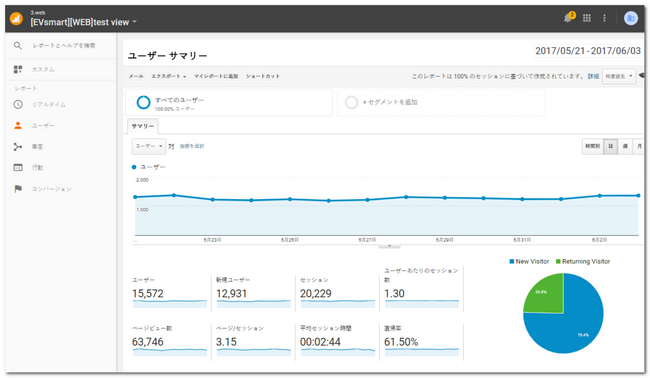Click the user account avatar
The width and height of the screenshot is (650, 378).
[x=631, y=18]
